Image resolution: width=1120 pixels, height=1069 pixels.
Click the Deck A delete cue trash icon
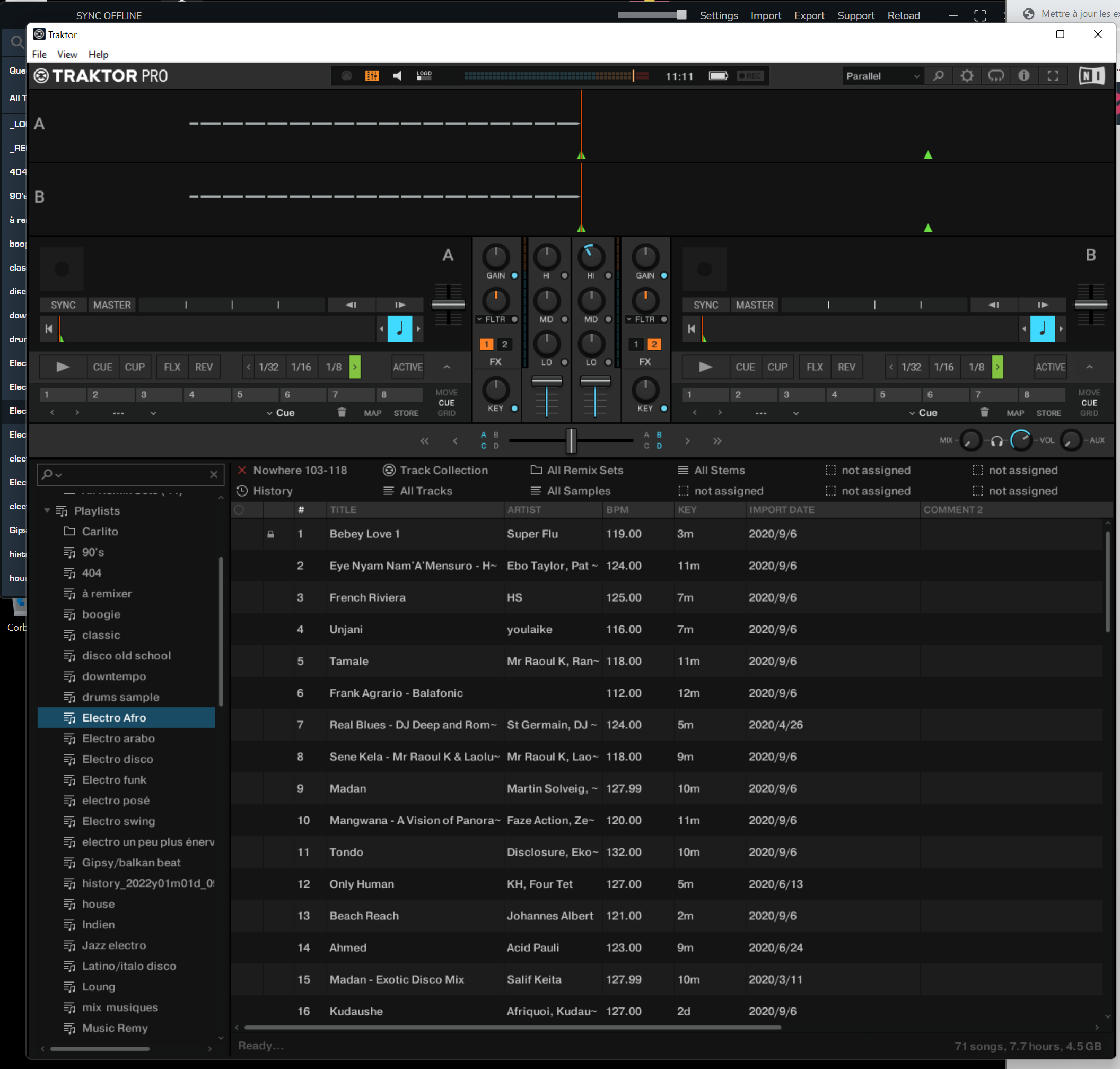pos(341,413)
